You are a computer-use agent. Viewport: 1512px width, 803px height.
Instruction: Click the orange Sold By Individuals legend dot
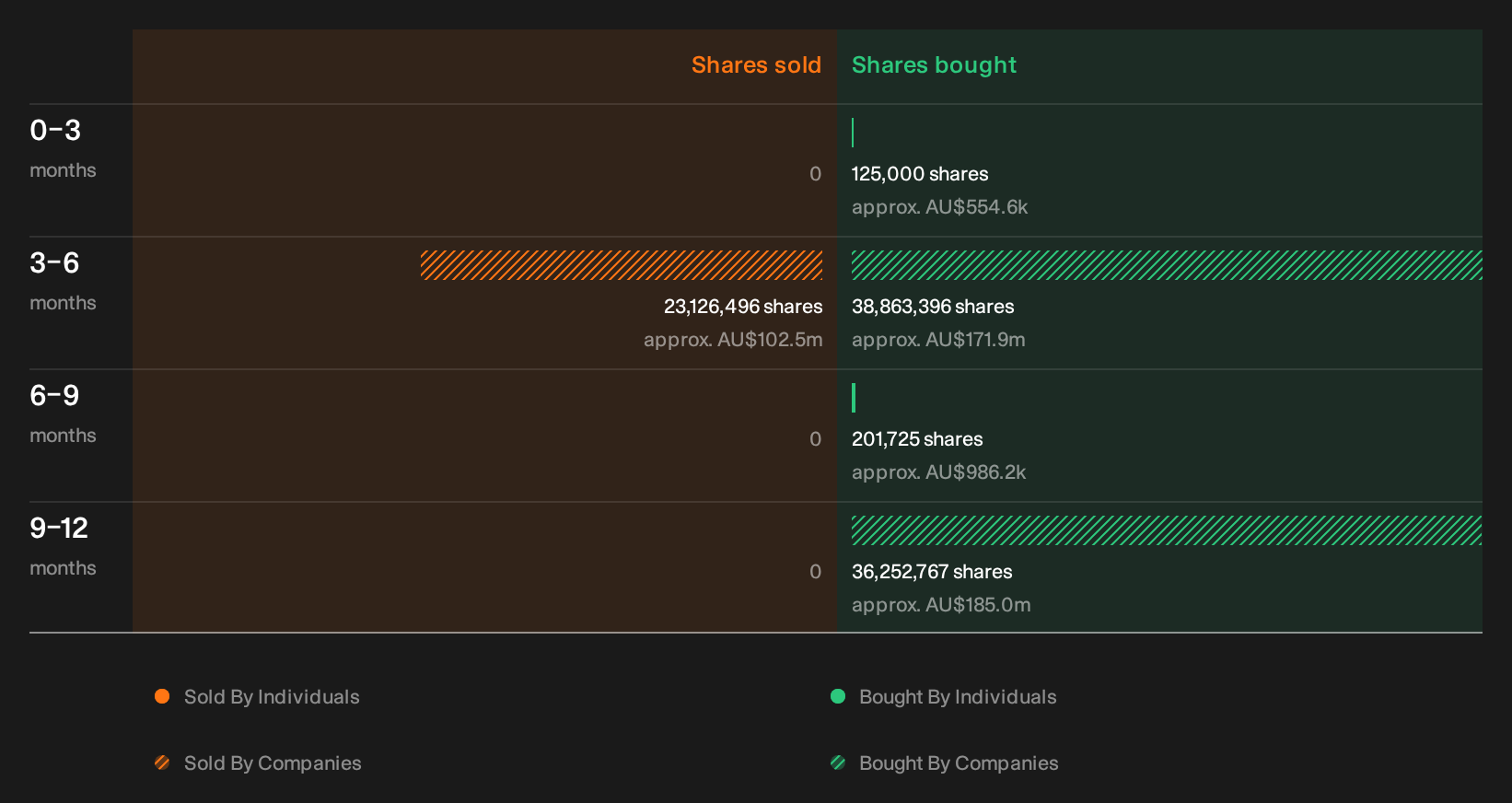pos(162,696)
